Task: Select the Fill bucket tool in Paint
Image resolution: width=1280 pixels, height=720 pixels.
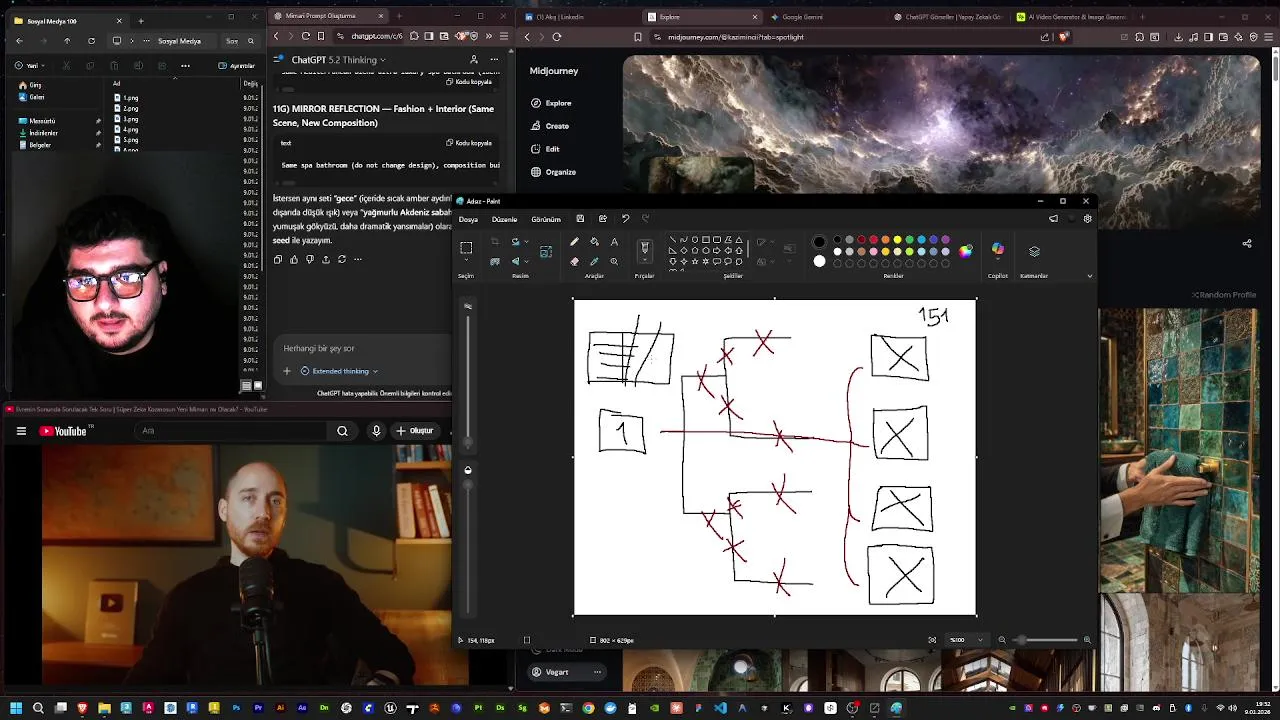Action: coord(594,242)
